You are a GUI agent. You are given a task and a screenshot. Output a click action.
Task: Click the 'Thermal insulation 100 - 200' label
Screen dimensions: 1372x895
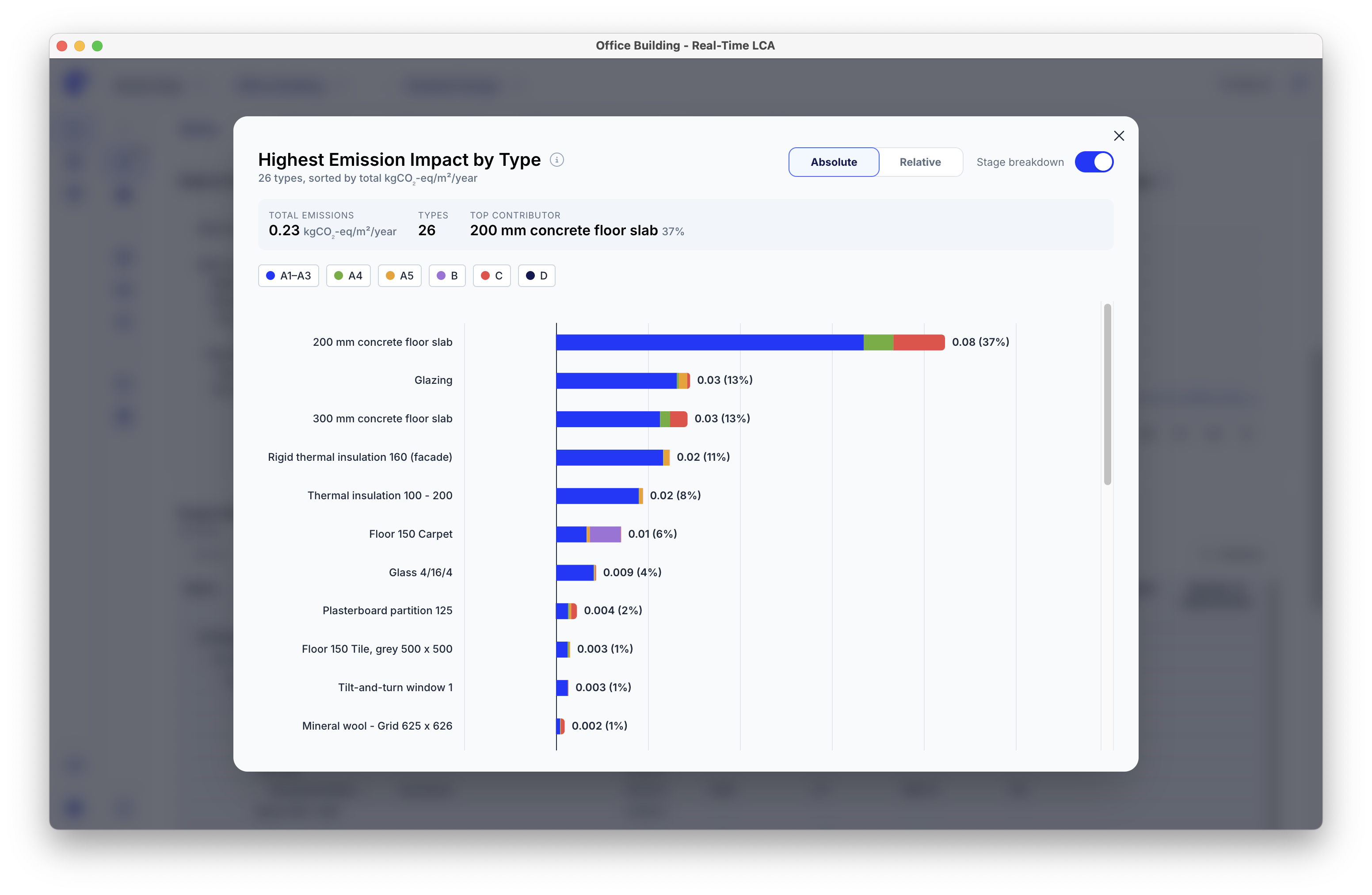click(380, 495)
